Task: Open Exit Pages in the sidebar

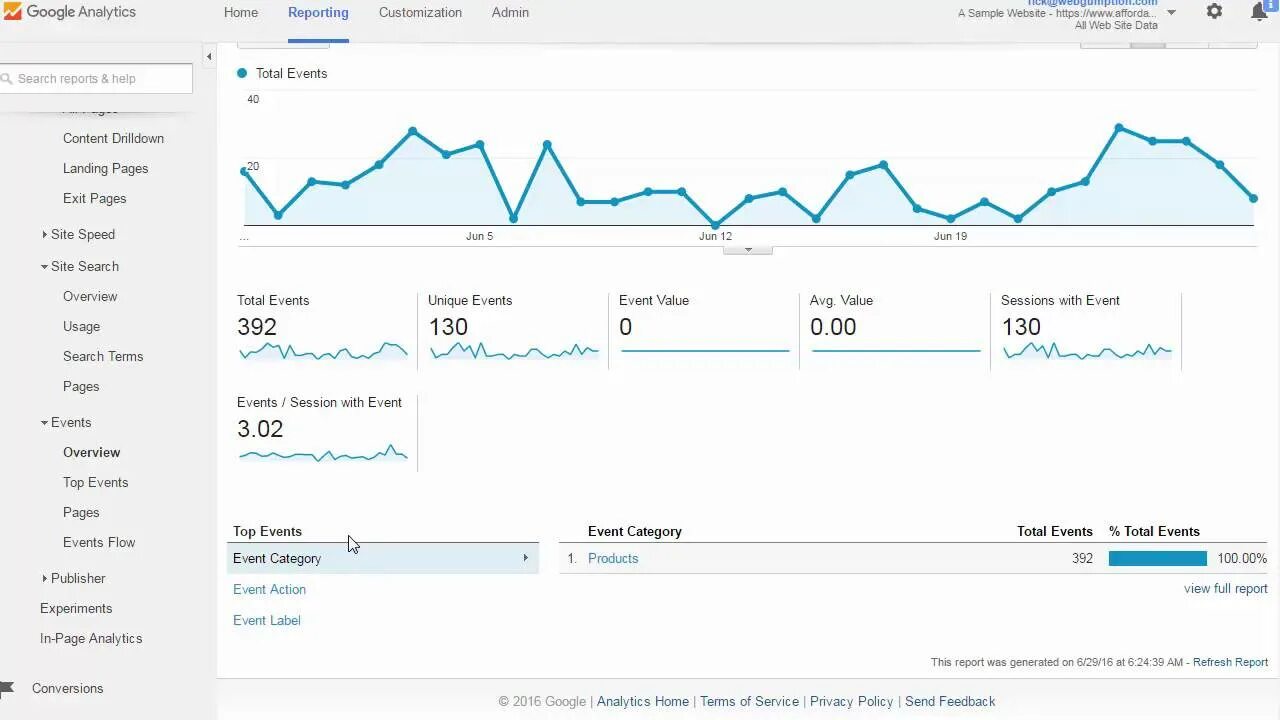Action: pos(95,198)
